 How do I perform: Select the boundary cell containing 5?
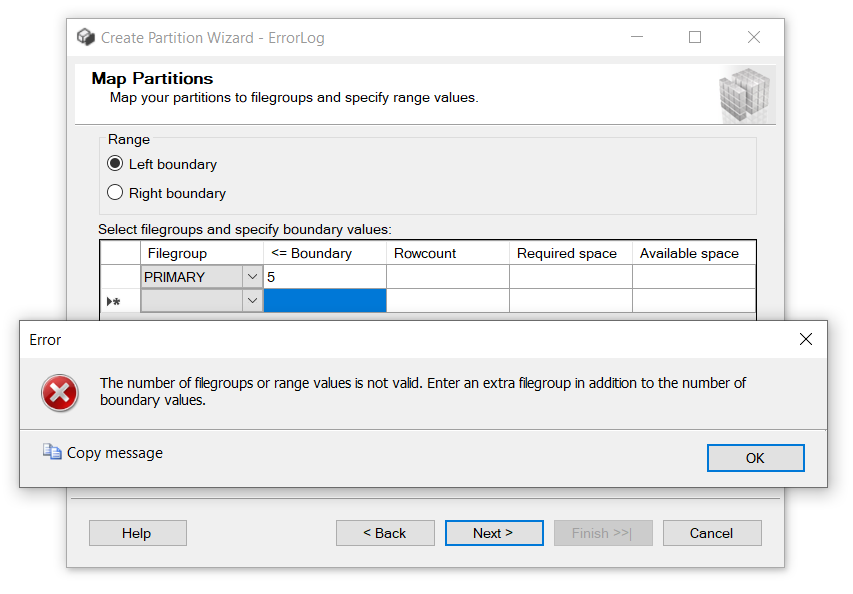pos(324,276)
